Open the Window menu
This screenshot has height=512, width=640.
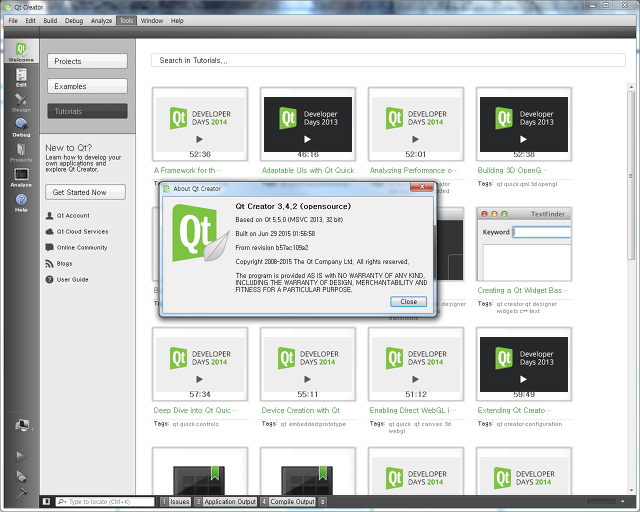(x=151, y=20)
